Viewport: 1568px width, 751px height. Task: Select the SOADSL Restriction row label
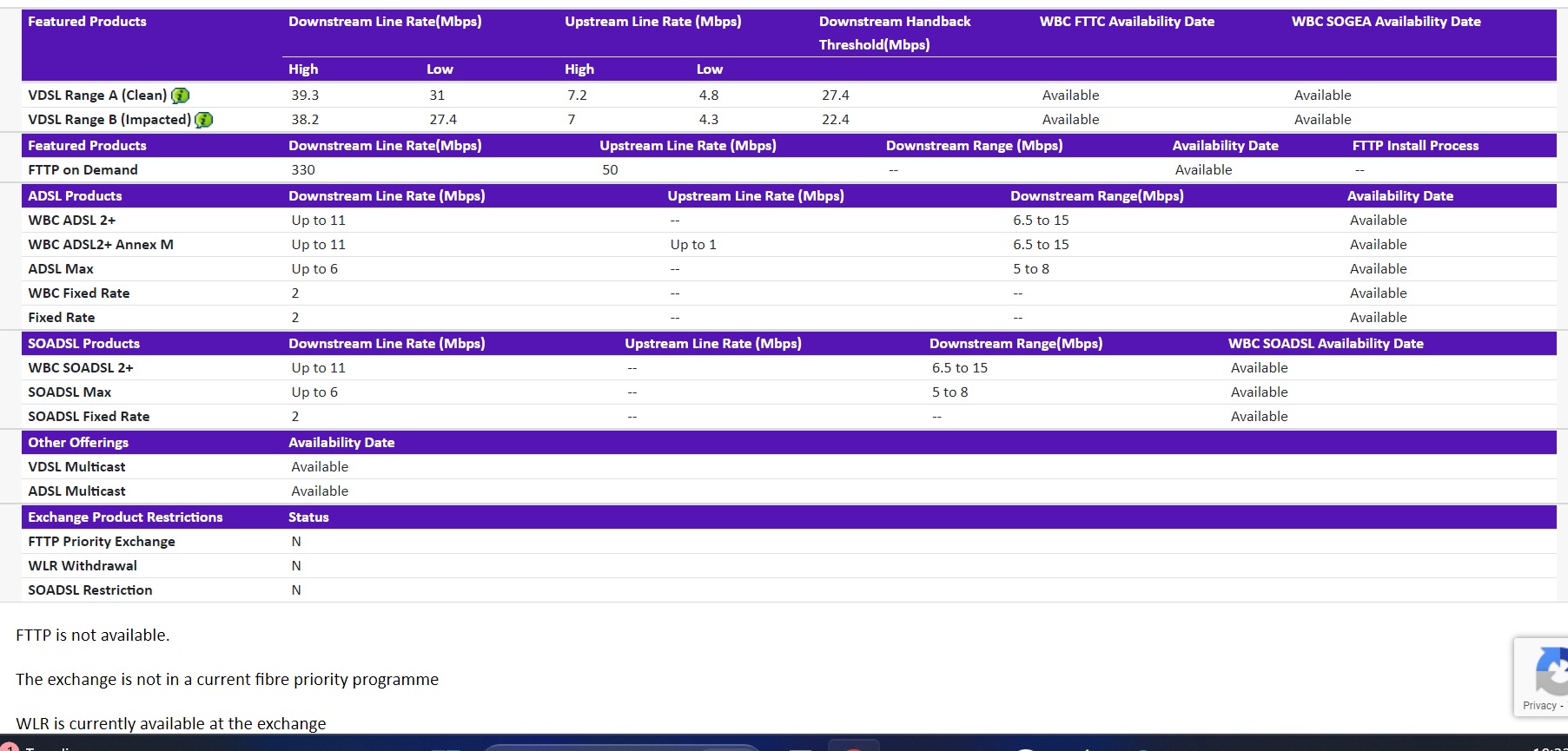(x=90, y=590)
